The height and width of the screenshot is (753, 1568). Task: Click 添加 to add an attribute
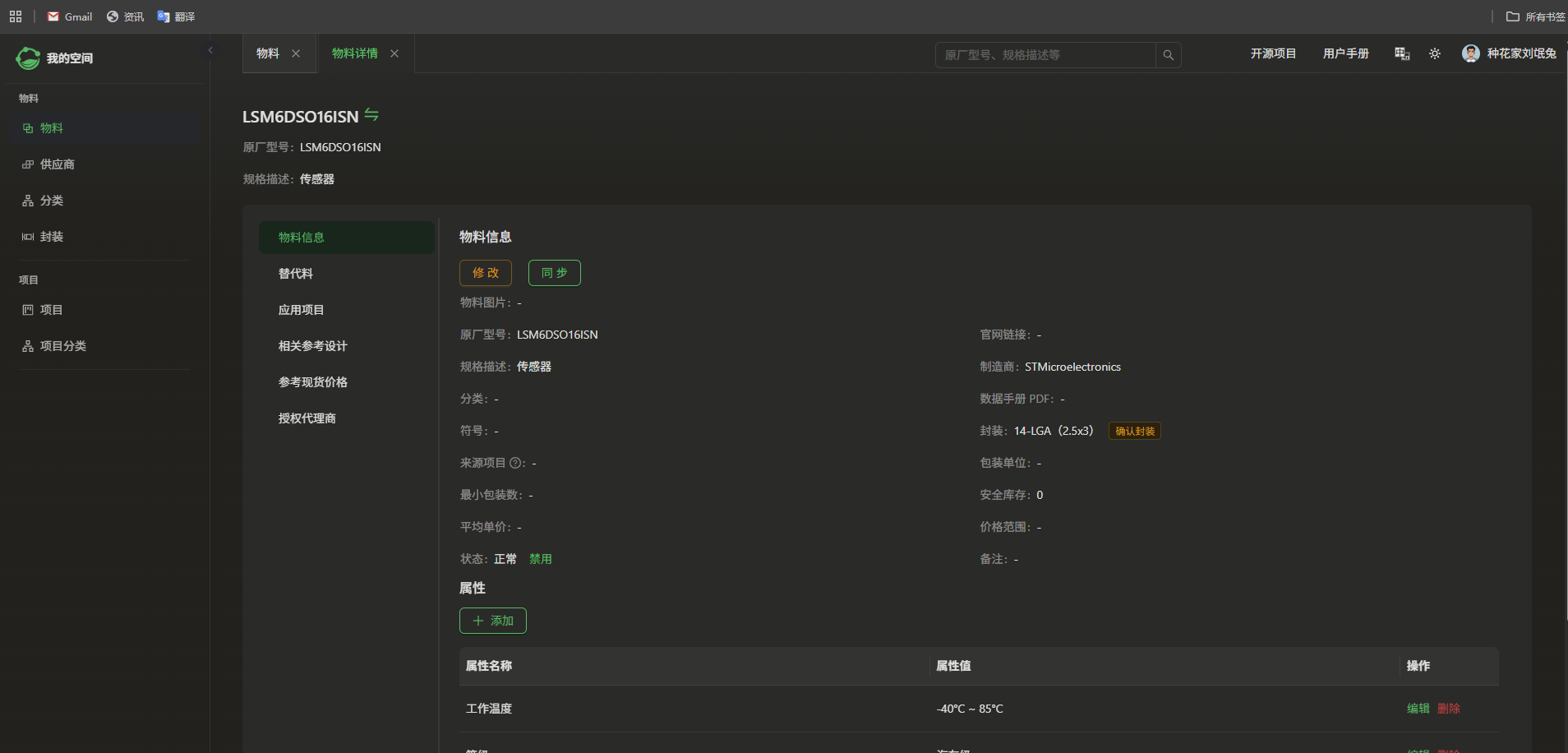point(492,621)
